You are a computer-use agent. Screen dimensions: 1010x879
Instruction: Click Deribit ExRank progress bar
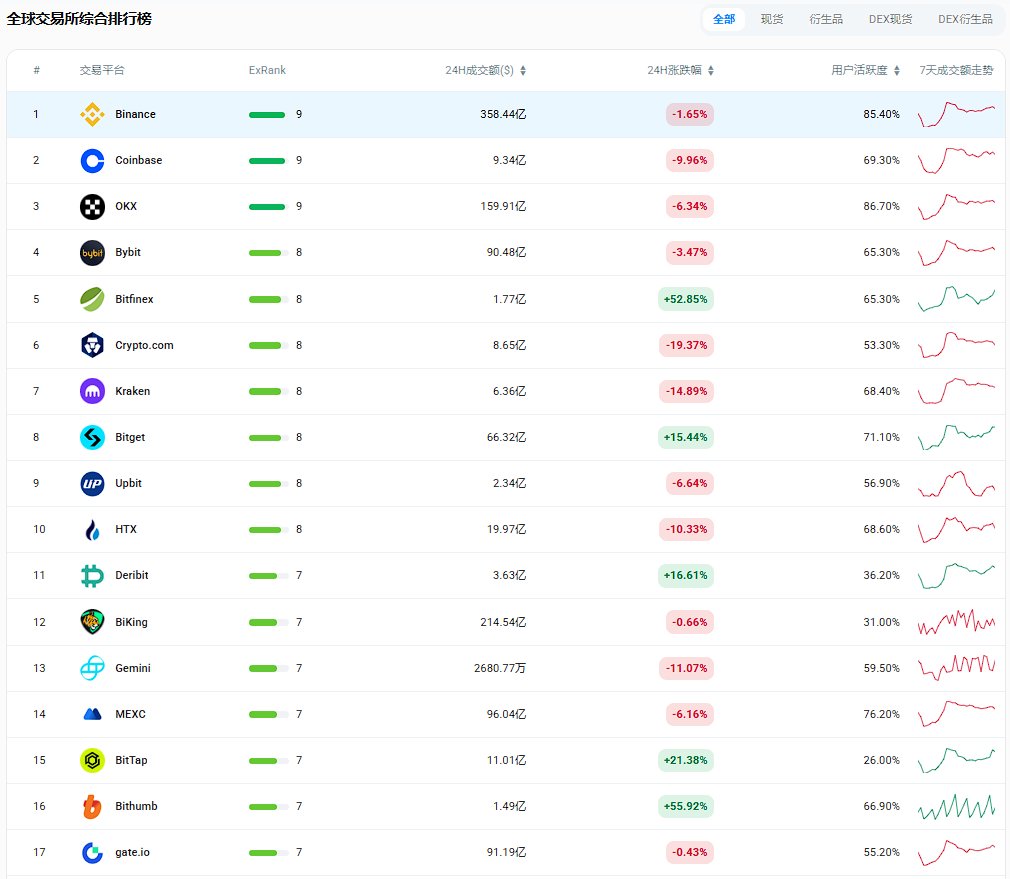click(x=268, y=575)
